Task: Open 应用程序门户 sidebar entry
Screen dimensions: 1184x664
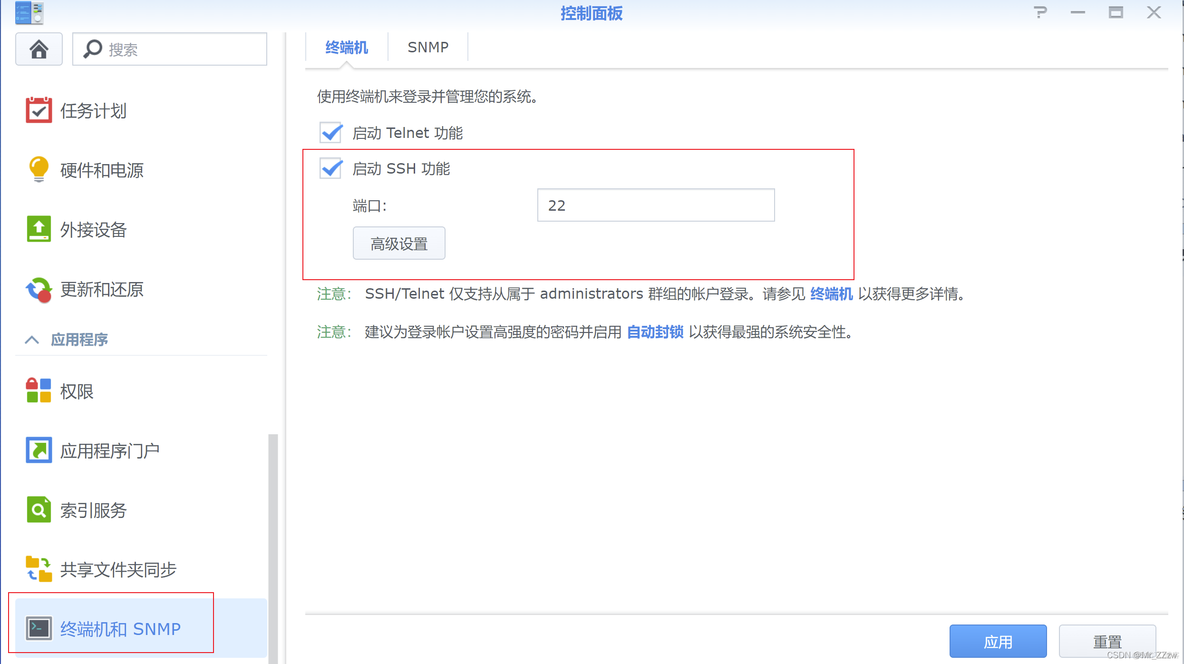Action: tap(141, 451)
